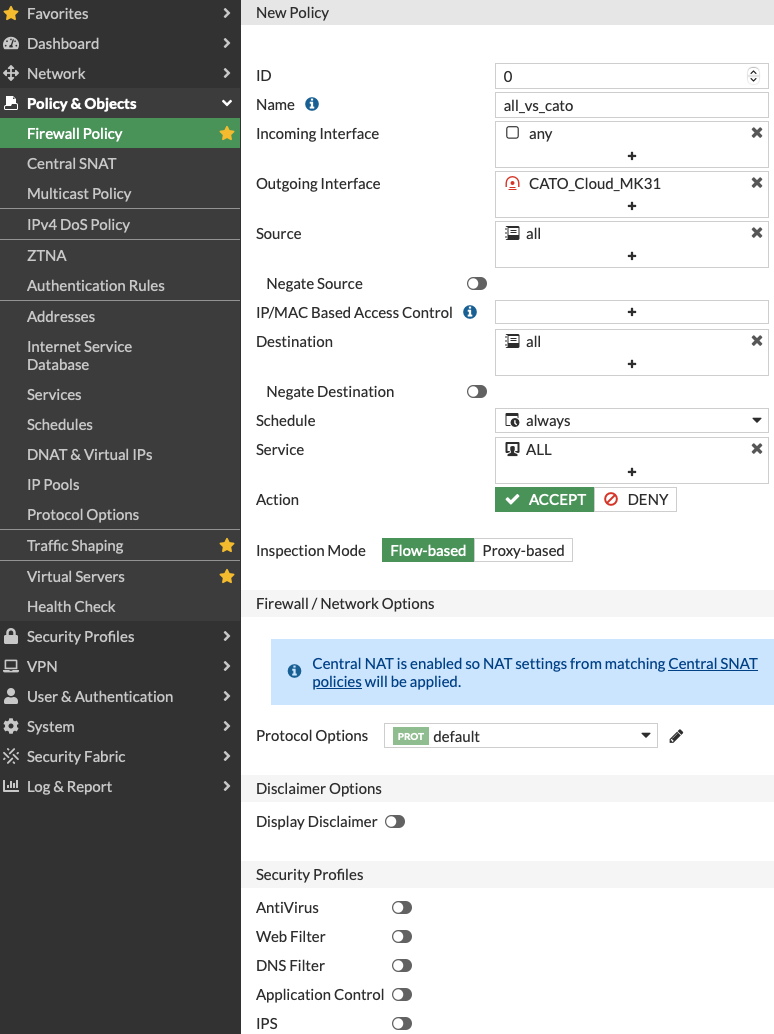Turn on the AntiVirus security profile
Image resolution: width=774 pixels, height=1034 pixels.
point(402,907)
